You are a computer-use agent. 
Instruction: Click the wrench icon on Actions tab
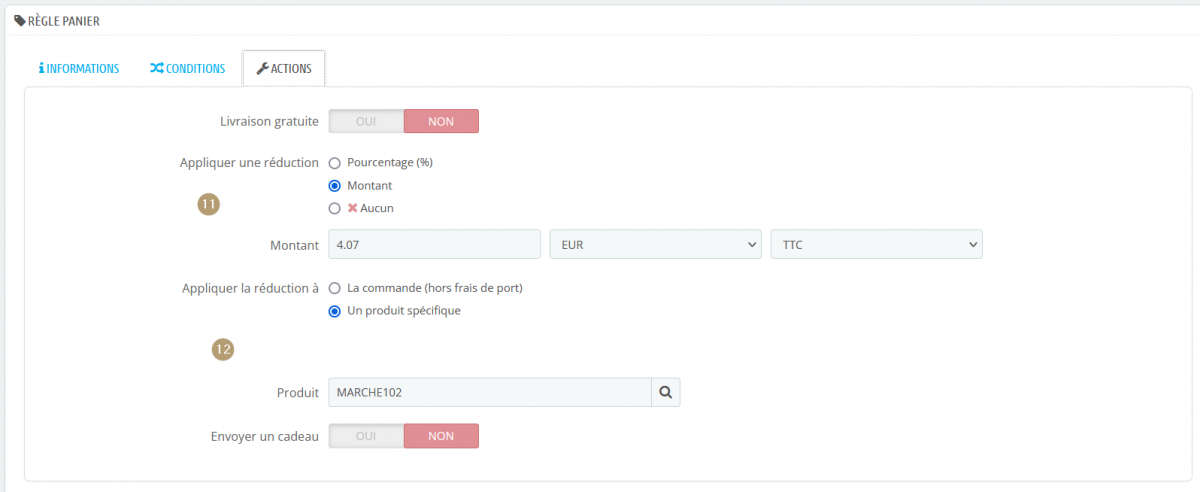pyautogui.click(x=262, y=69)
